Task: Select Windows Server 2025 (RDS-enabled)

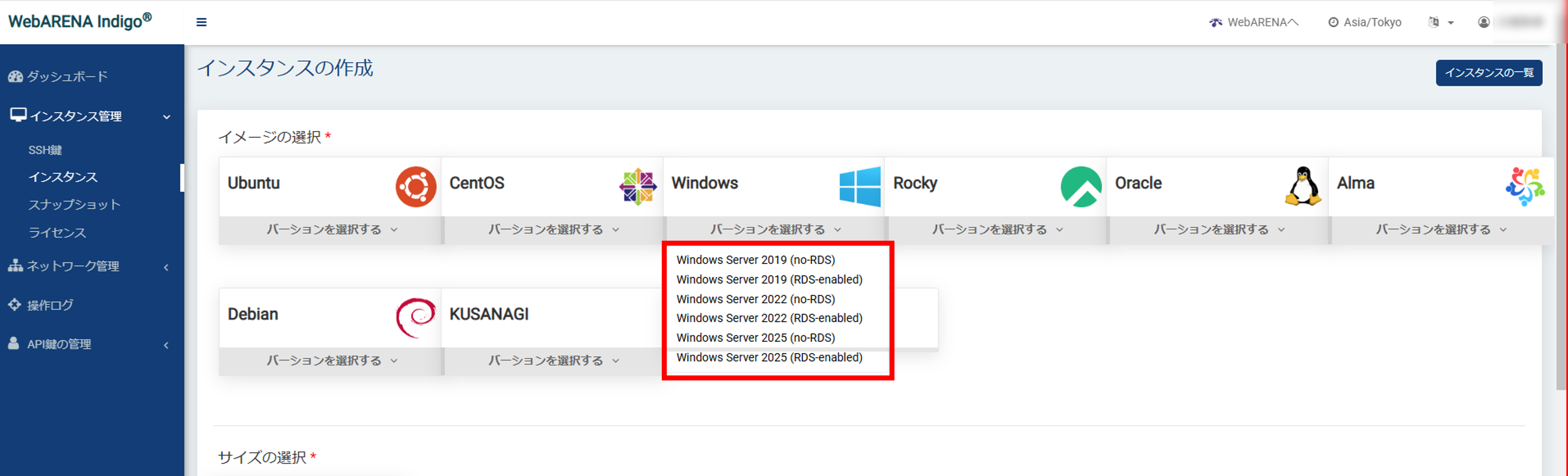Action: pyautogui.click(x=769, y=357)
